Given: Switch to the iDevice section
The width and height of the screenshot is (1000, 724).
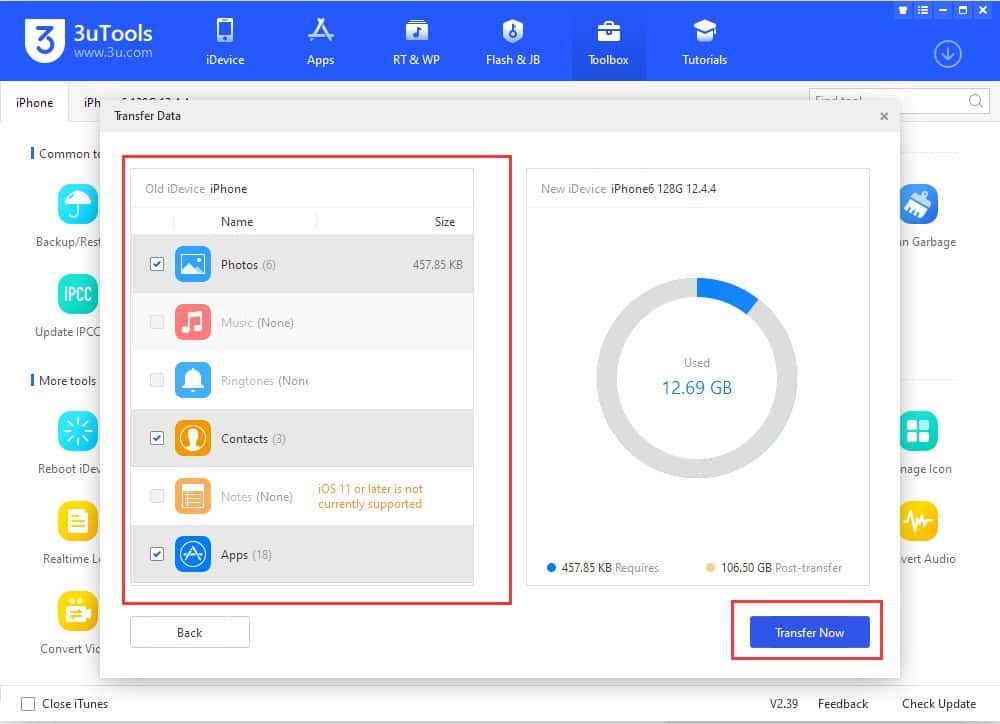Looking at the screenshot, I should (x=224, y=40).
